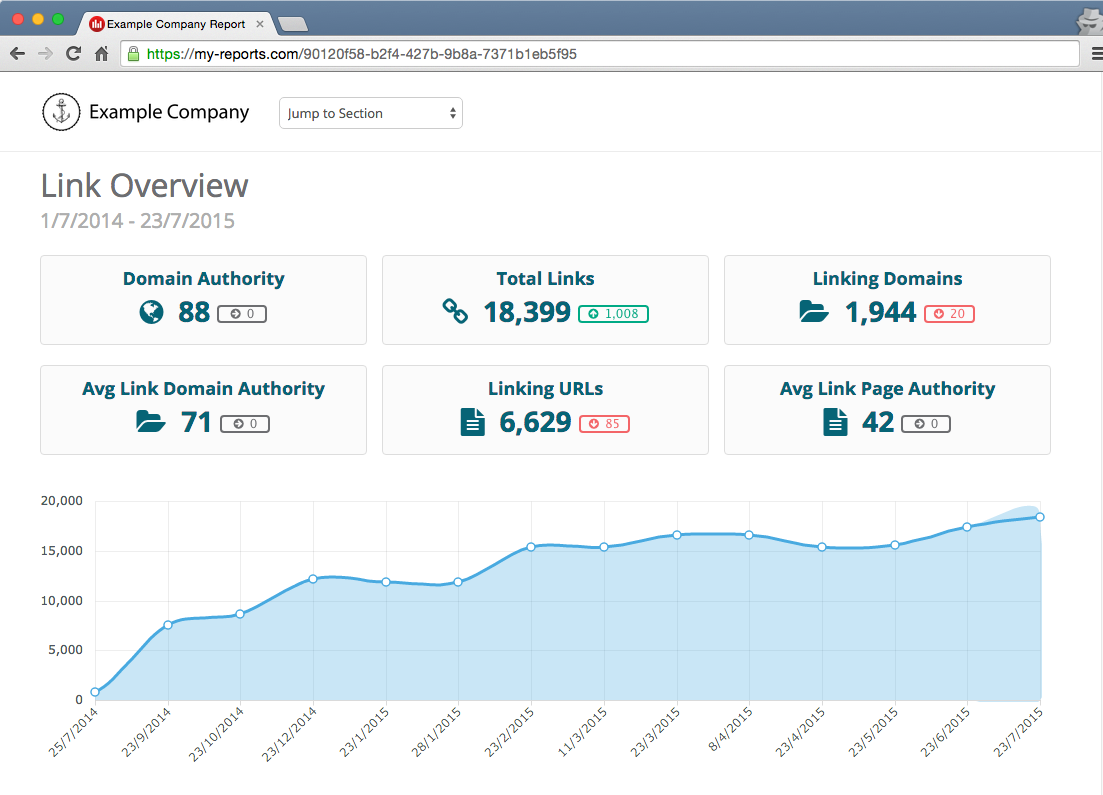Image resolution: width=1103 pixels, height=795 pixels.
Task: Click the folder icon on Avg Link Domain Authority
Action: coord(151,422)
